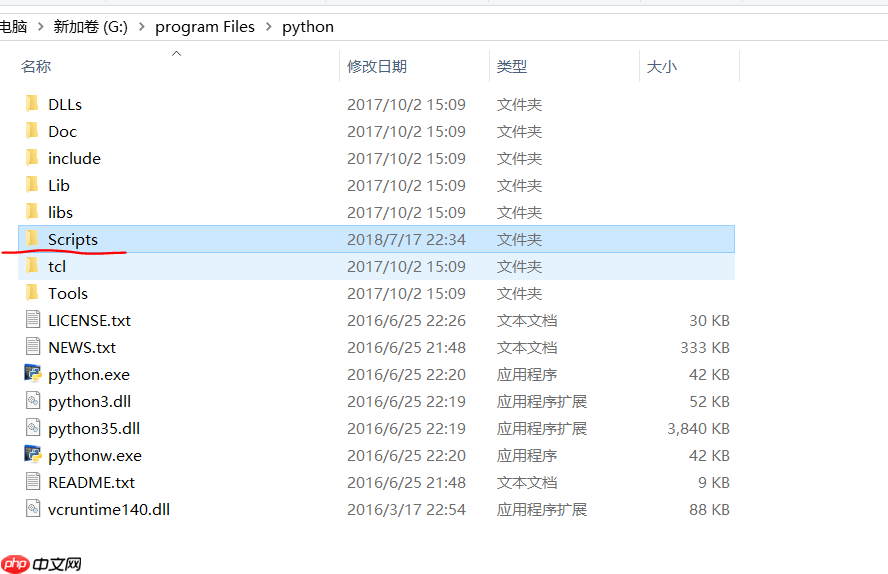Click the include folder icon
Viewport: 888px width, 574px height.
point(32,157)
